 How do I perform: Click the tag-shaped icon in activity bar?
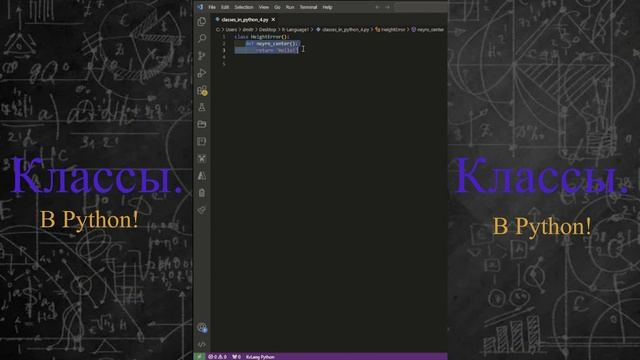(202, 210)
